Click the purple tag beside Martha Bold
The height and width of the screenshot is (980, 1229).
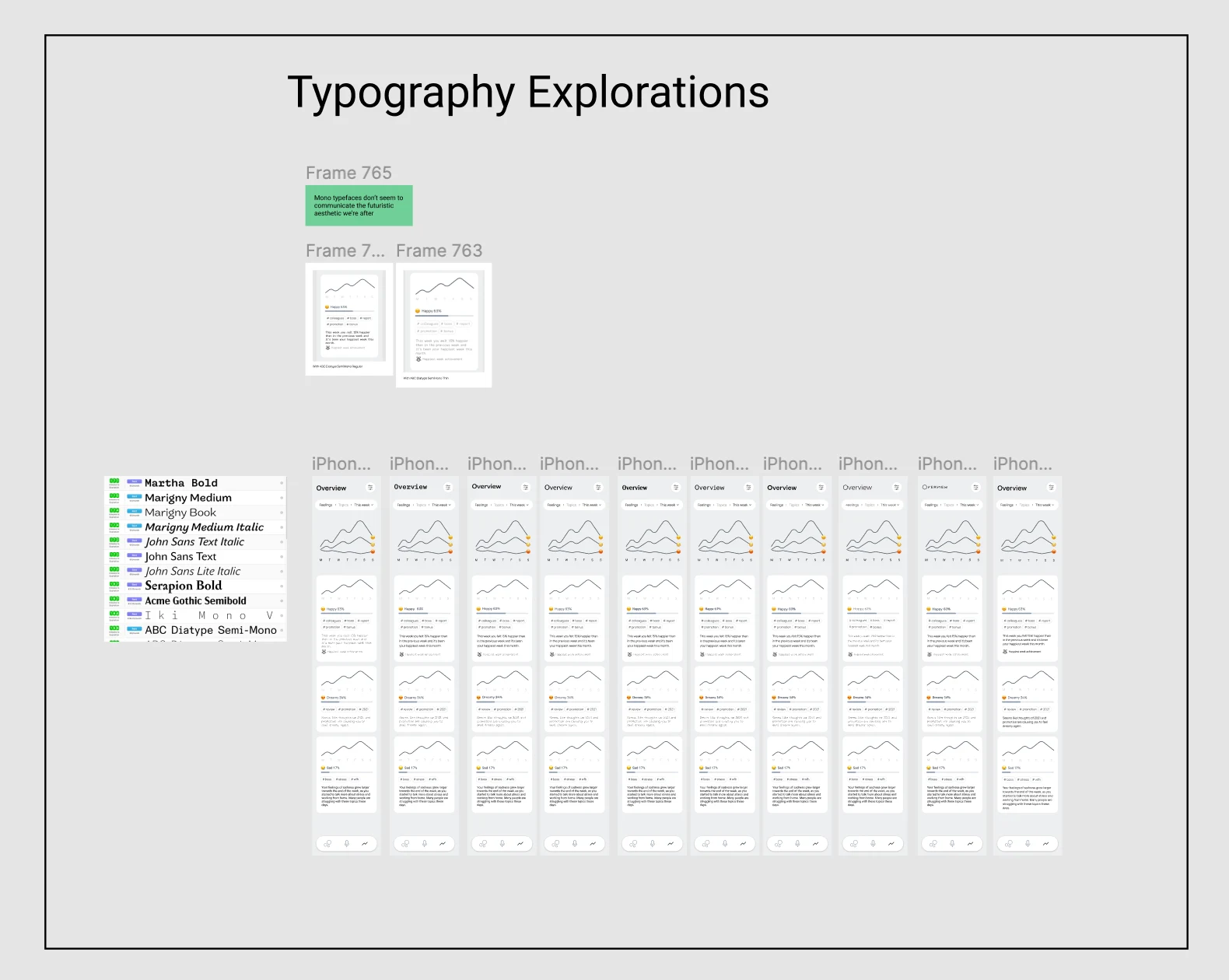point(135,481)
